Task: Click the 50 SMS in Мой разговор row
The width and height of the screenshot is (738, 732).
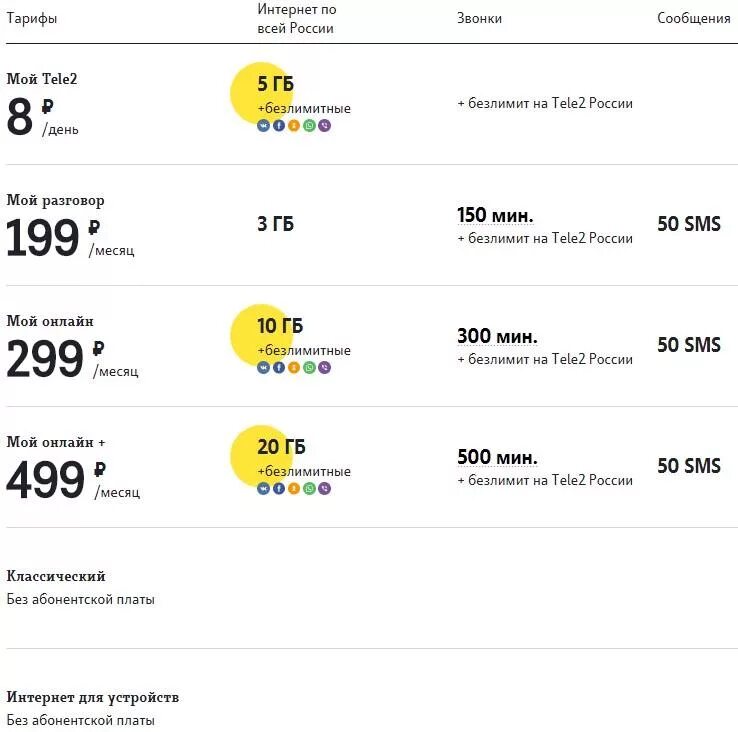Action: (x=688, y=224)
